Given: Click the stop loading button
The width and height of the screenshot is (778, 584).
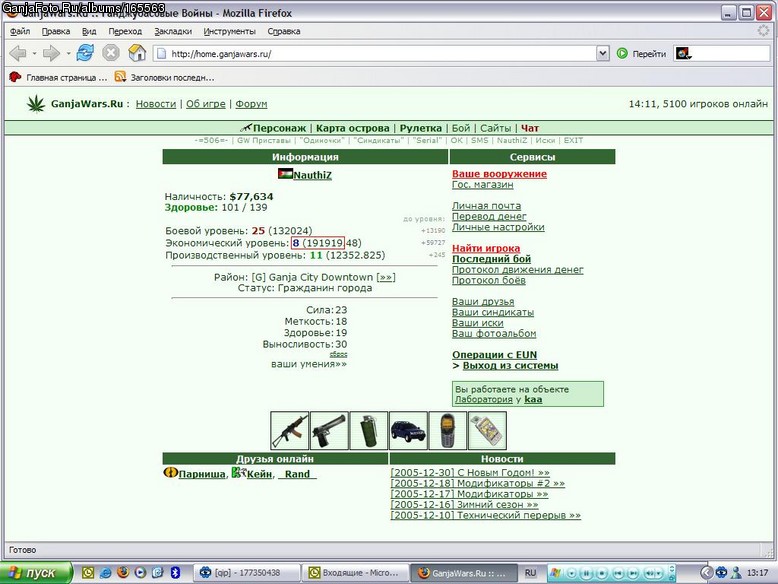Looking at the screenshot, I should click(111, 53).
